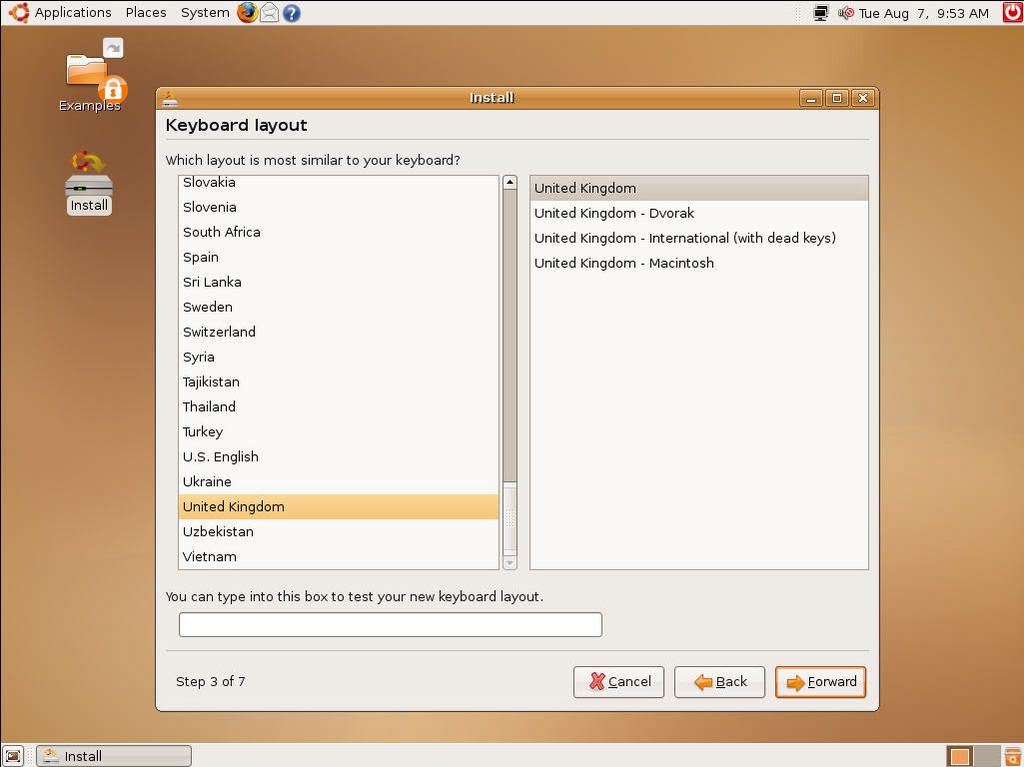The image size is (1024, 767).
Task: Open the blue Help icon
Action: (x=291, y=12)
